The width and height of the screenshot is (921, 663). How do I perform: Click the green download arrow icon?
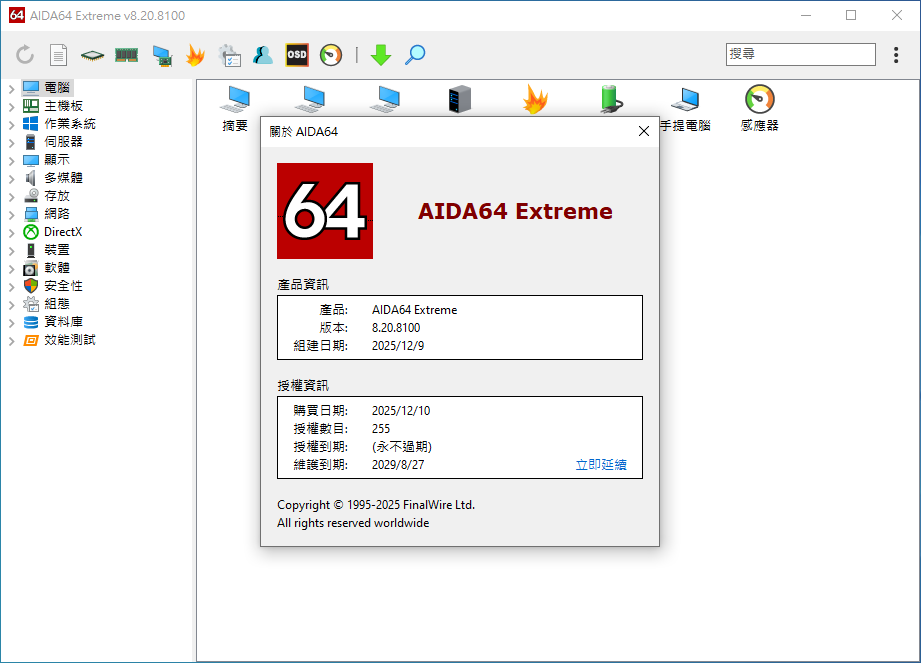click(381, 55)
